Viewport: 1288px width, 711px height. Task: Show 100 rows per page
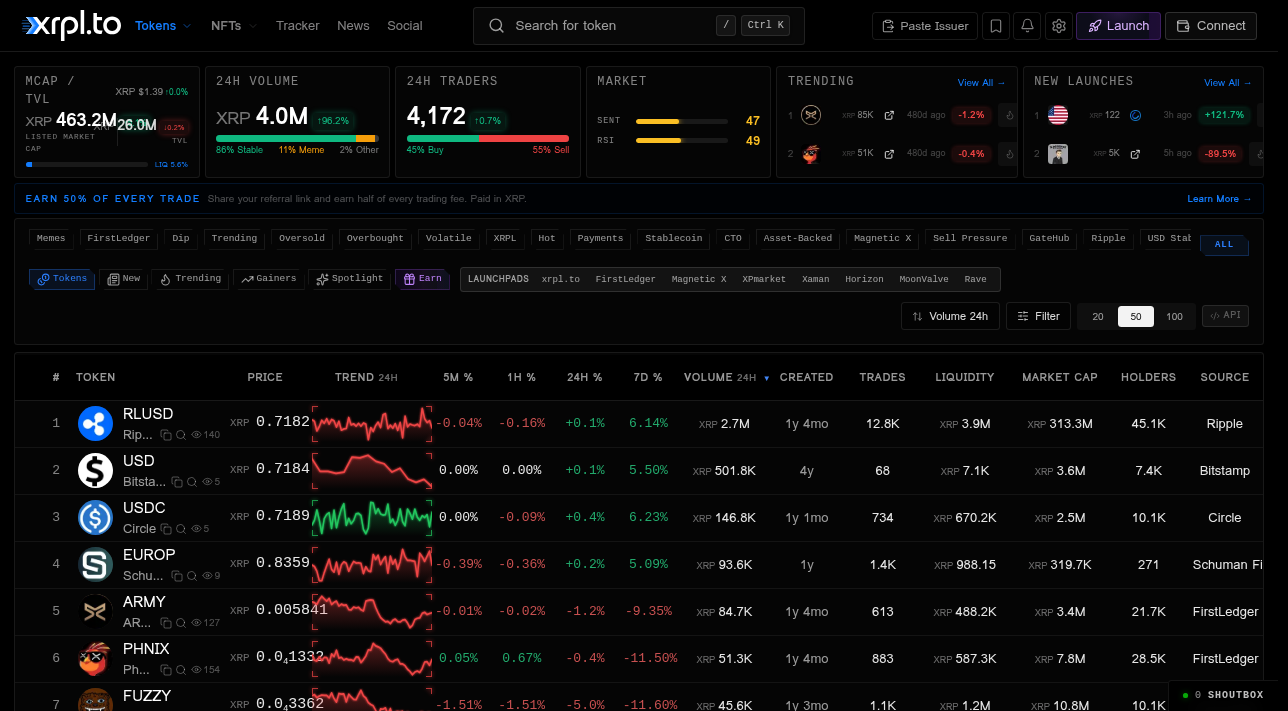pyautogui.click(x=1174, y=316)
